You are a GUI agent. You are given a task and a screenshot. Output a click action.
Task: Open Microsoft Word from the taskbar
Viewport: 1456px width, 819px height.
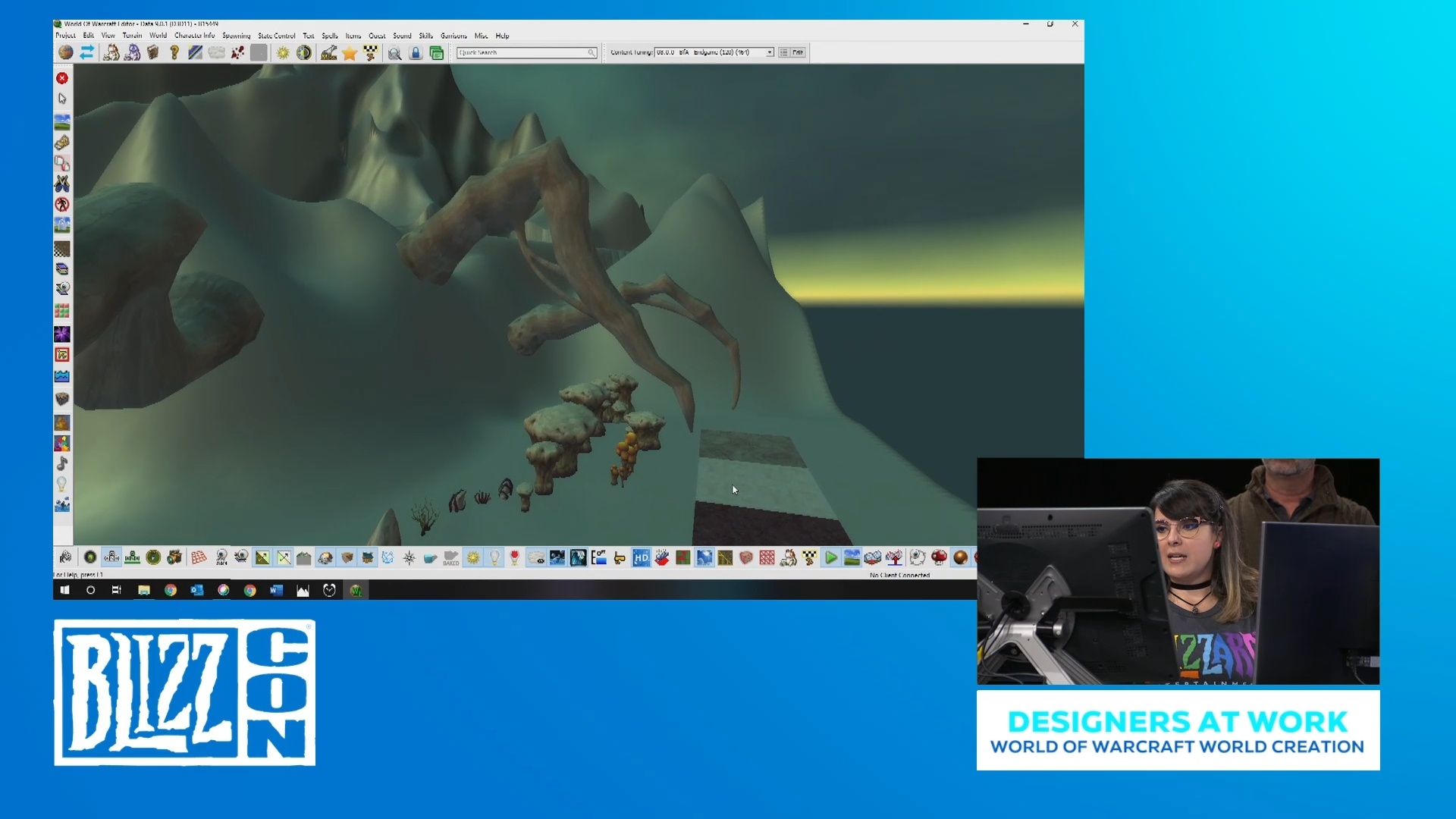[x=276, y=590]
